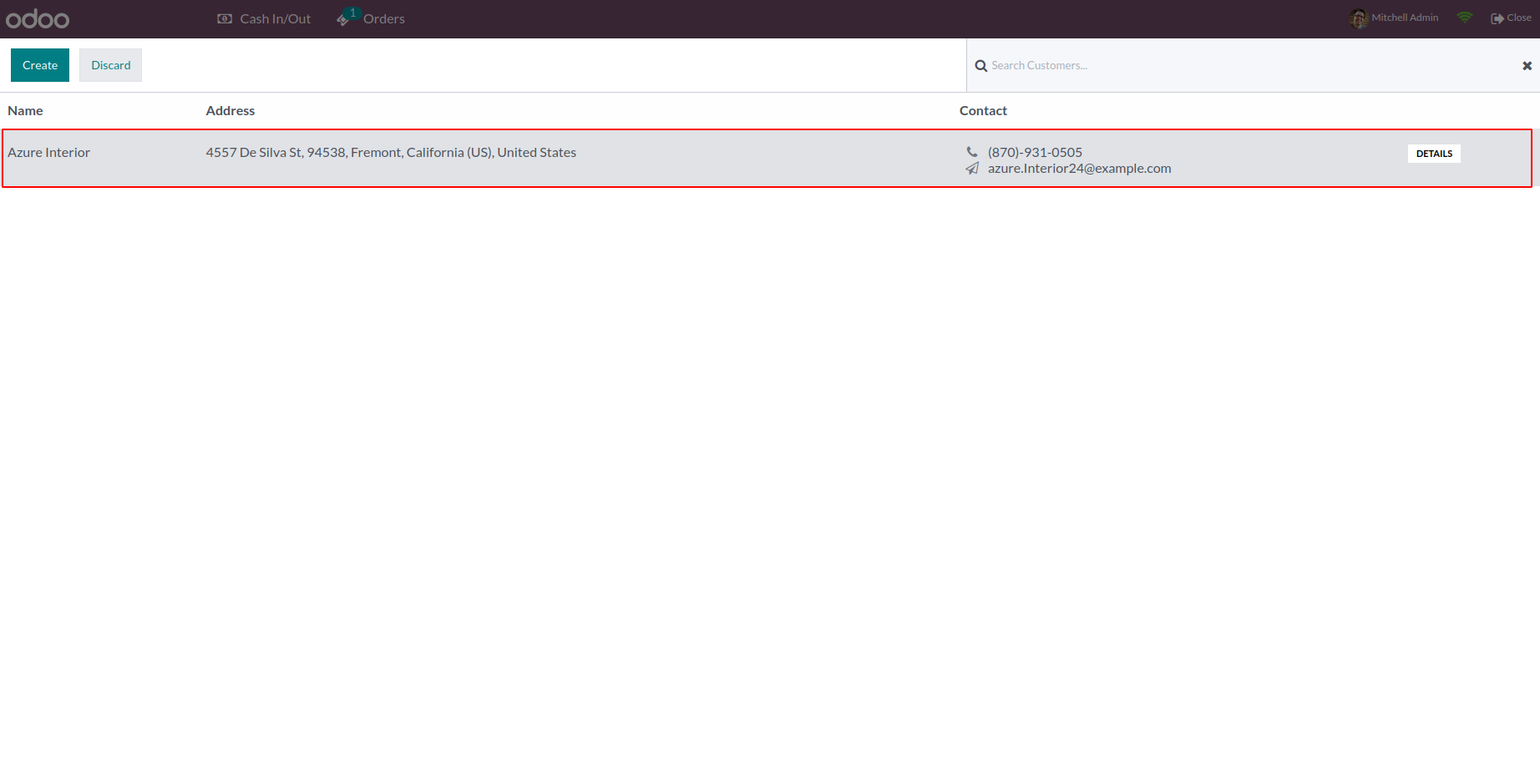This screenshot has width=1540, height=784.
Task: Click the Address column header
Action: point(230,110)
